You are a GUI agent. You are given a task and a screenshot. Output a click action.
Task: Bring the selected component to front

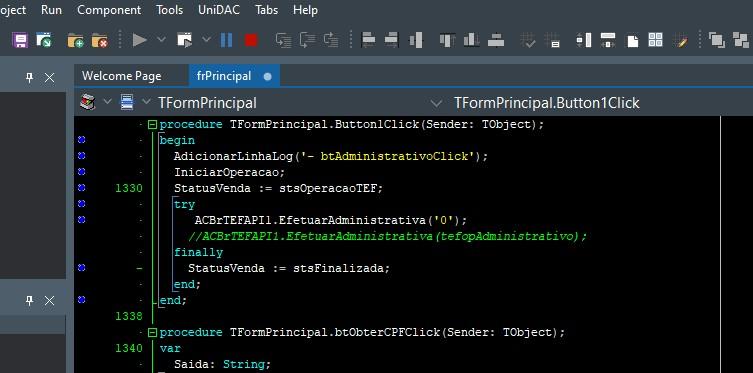pos(717,40)
